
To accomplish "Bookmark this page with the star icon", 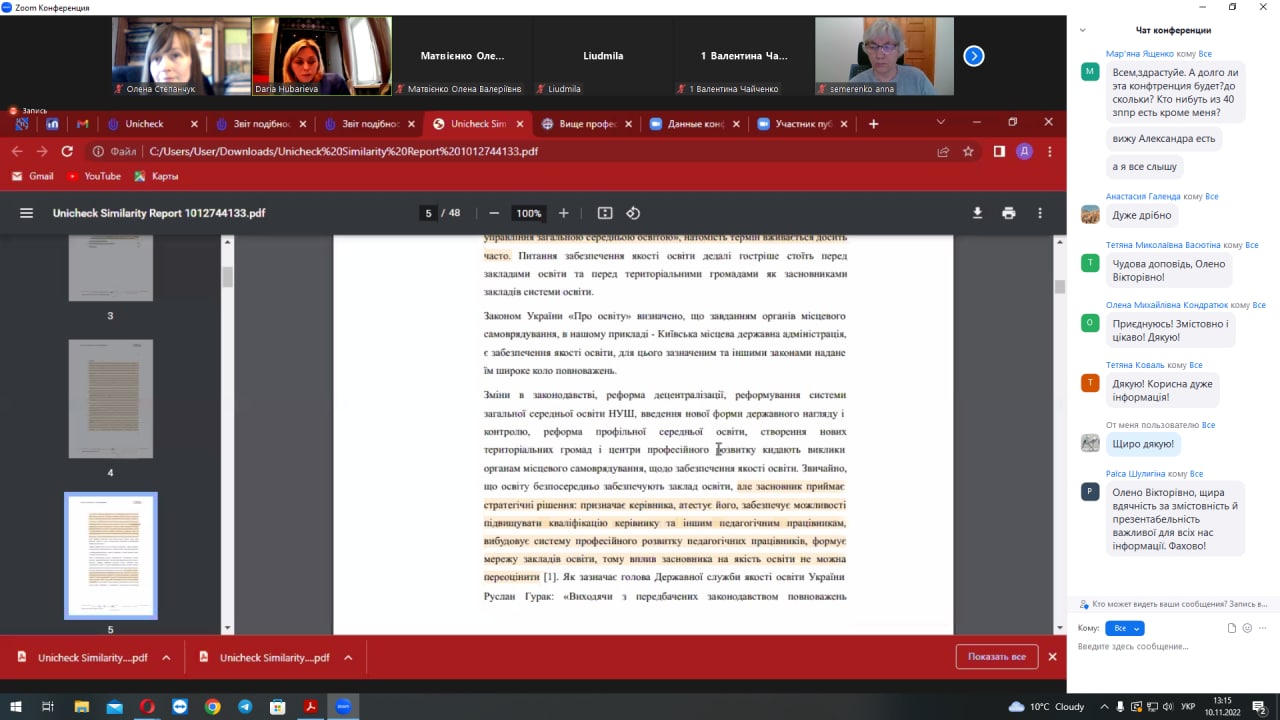I will click(968, 152).
